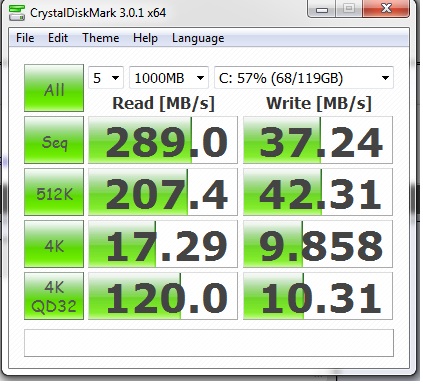Start the Seq sequential test
This screenshot has width=423, height=388.
tap(54, 140)
